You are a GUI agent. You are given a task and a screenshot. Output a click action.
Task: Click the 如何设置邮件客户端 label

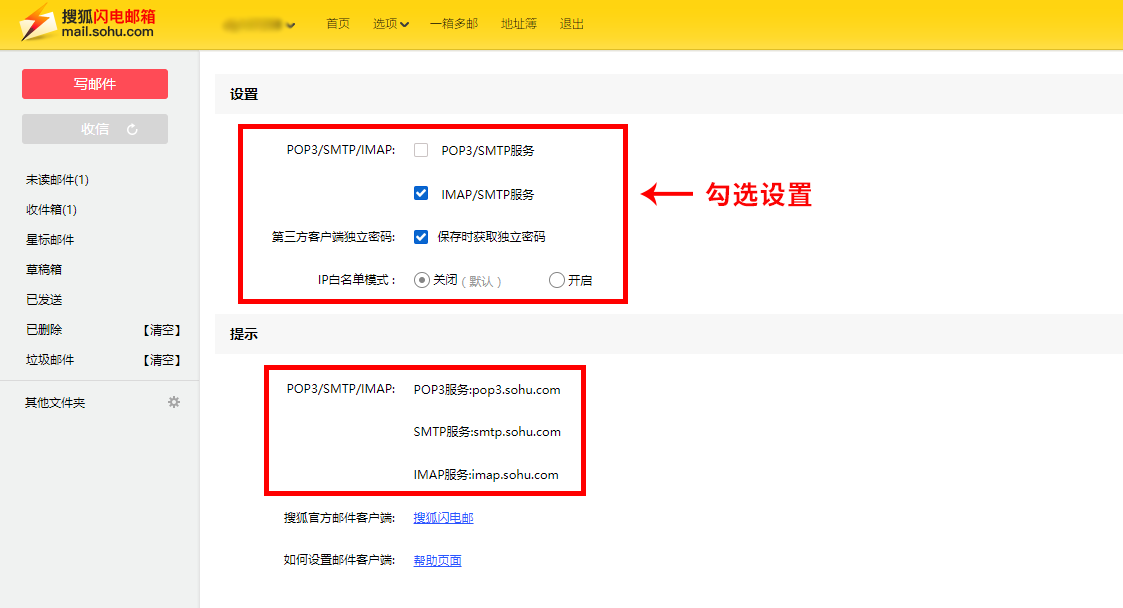pos(339,560)
